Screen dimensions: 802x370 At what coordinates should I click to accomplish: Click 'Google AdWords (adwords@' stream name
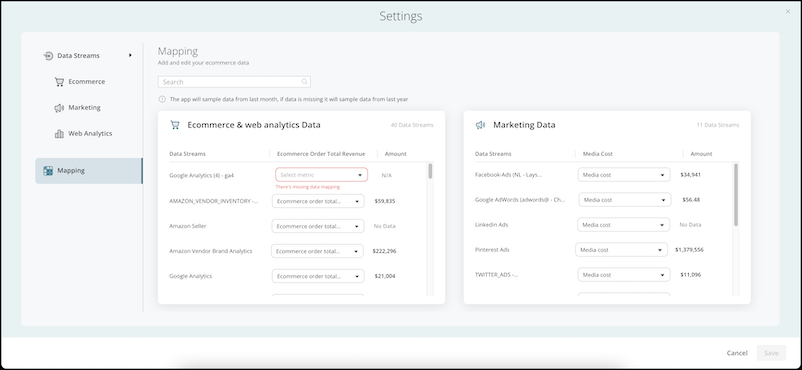click(x=520, y=200)
